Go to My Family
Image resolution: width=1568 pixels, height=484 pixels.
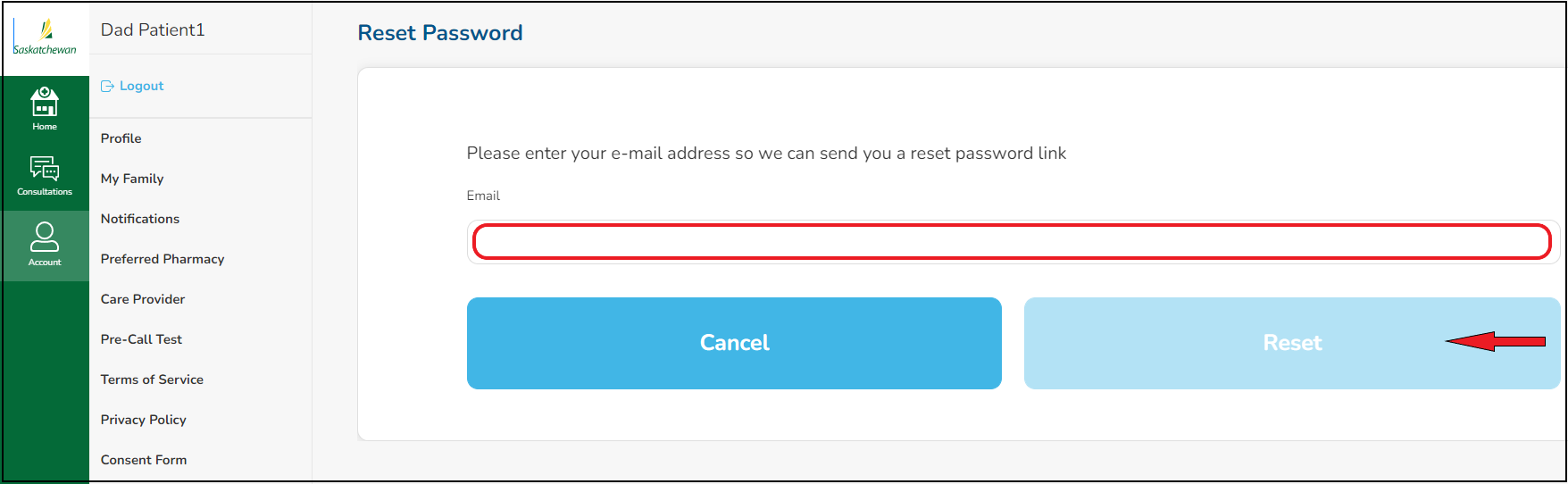(132, 179)
